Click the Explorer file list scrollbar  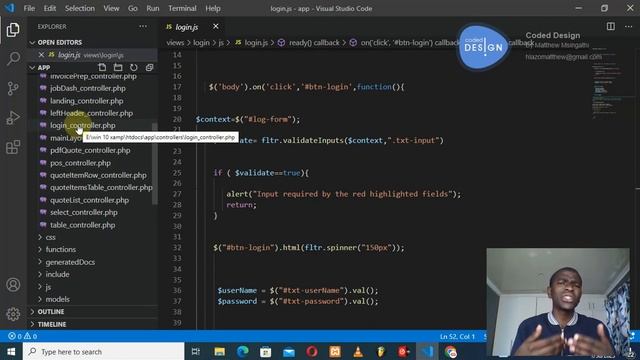155,163
